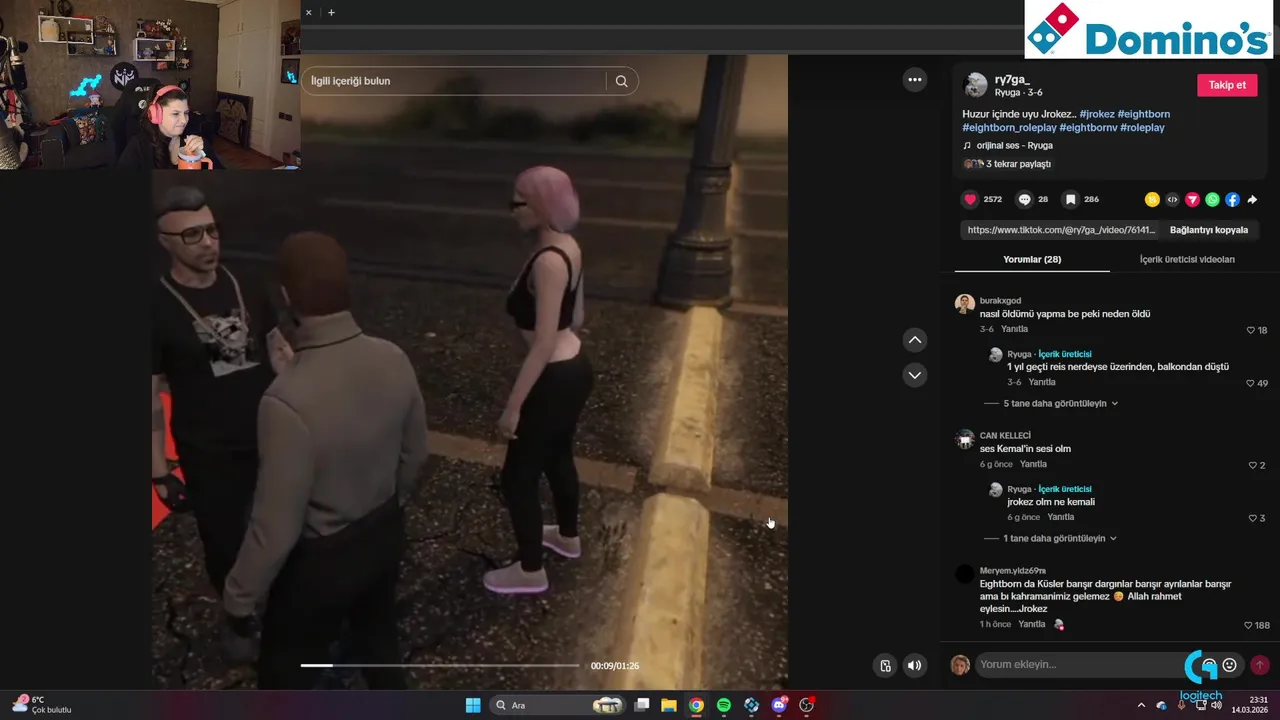Toggle video mute with speaker icon
This screenshot has width=1280, height=720.
(x=914, y=665)
